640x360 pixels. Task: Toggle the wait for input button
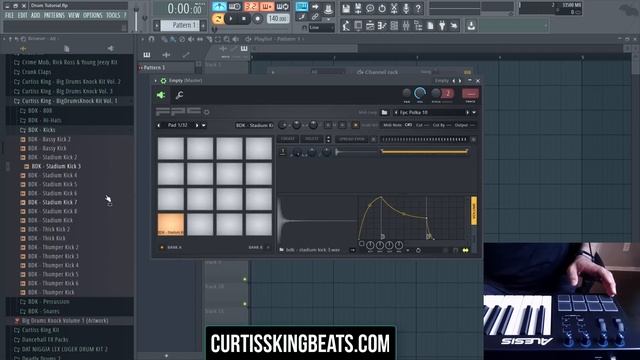click(235, 7)
